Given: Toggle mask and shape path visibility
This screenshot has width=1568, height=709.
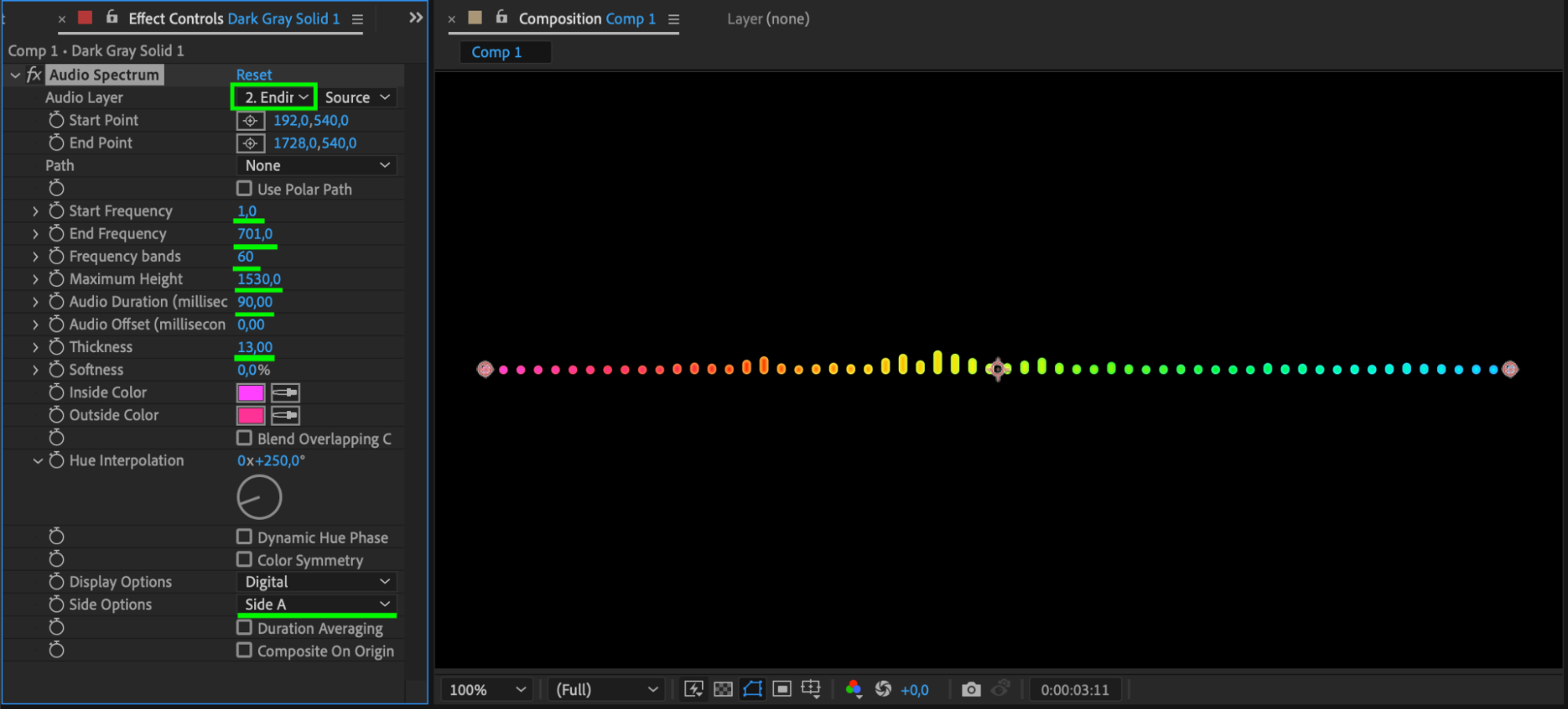Looking at the screenshot, I should [x=752, y=689].
